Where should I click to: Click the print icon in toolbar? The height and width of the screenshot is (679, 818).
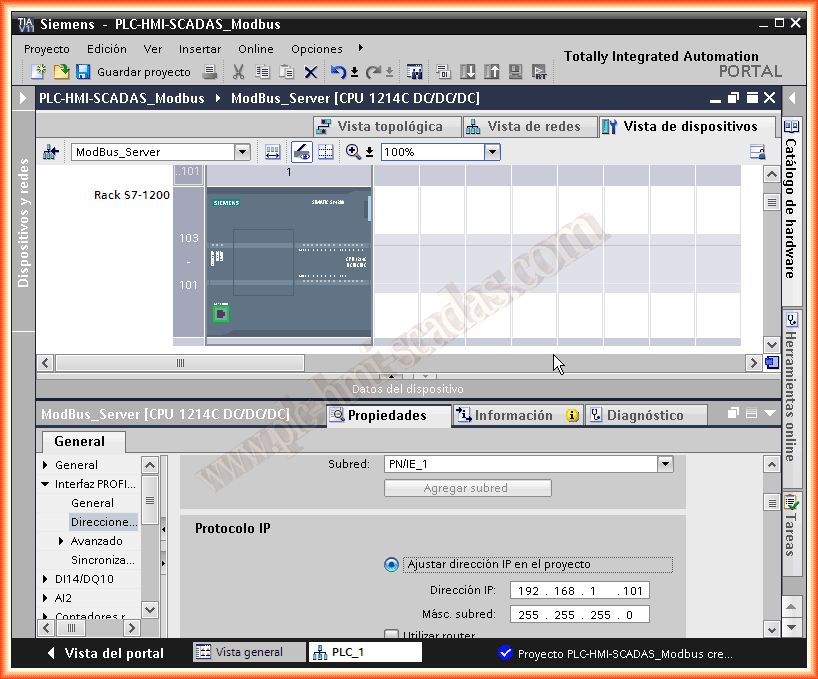point(210,72)
